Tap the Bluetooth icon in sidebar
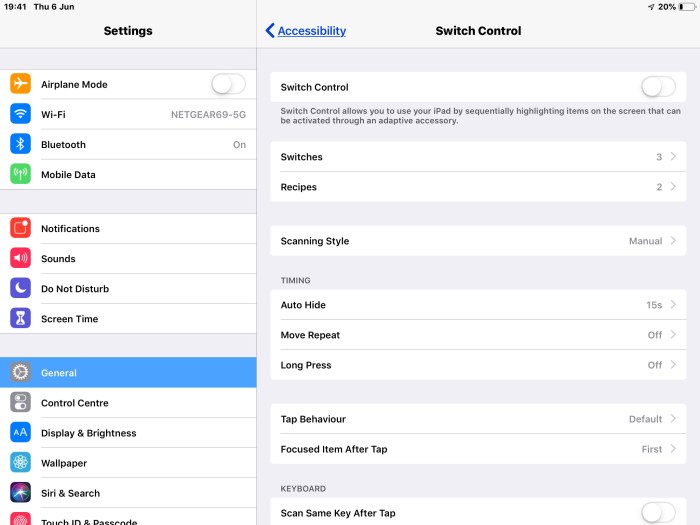Image resolution: width=700 pixels, height=525 pixels. coord(20,145)
